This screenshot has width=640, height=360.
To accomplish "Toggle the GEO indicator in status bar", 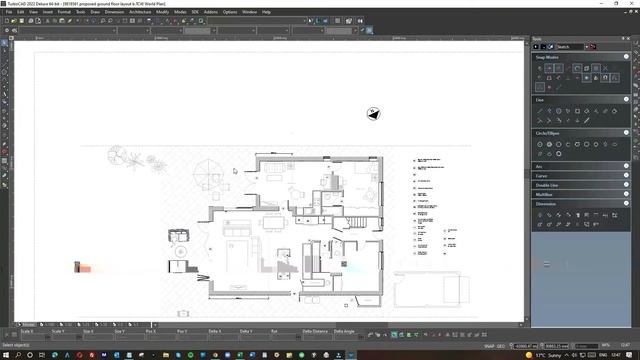I will 501,346.
